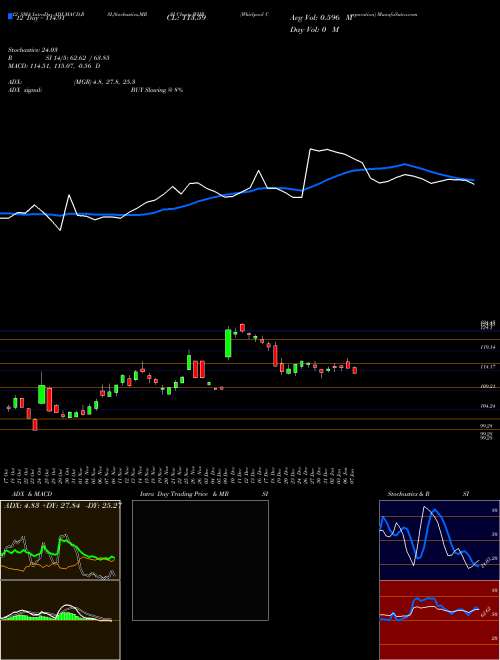
Task: Select the Stochastics: 24.93 reading
Action: coord(35,50)
